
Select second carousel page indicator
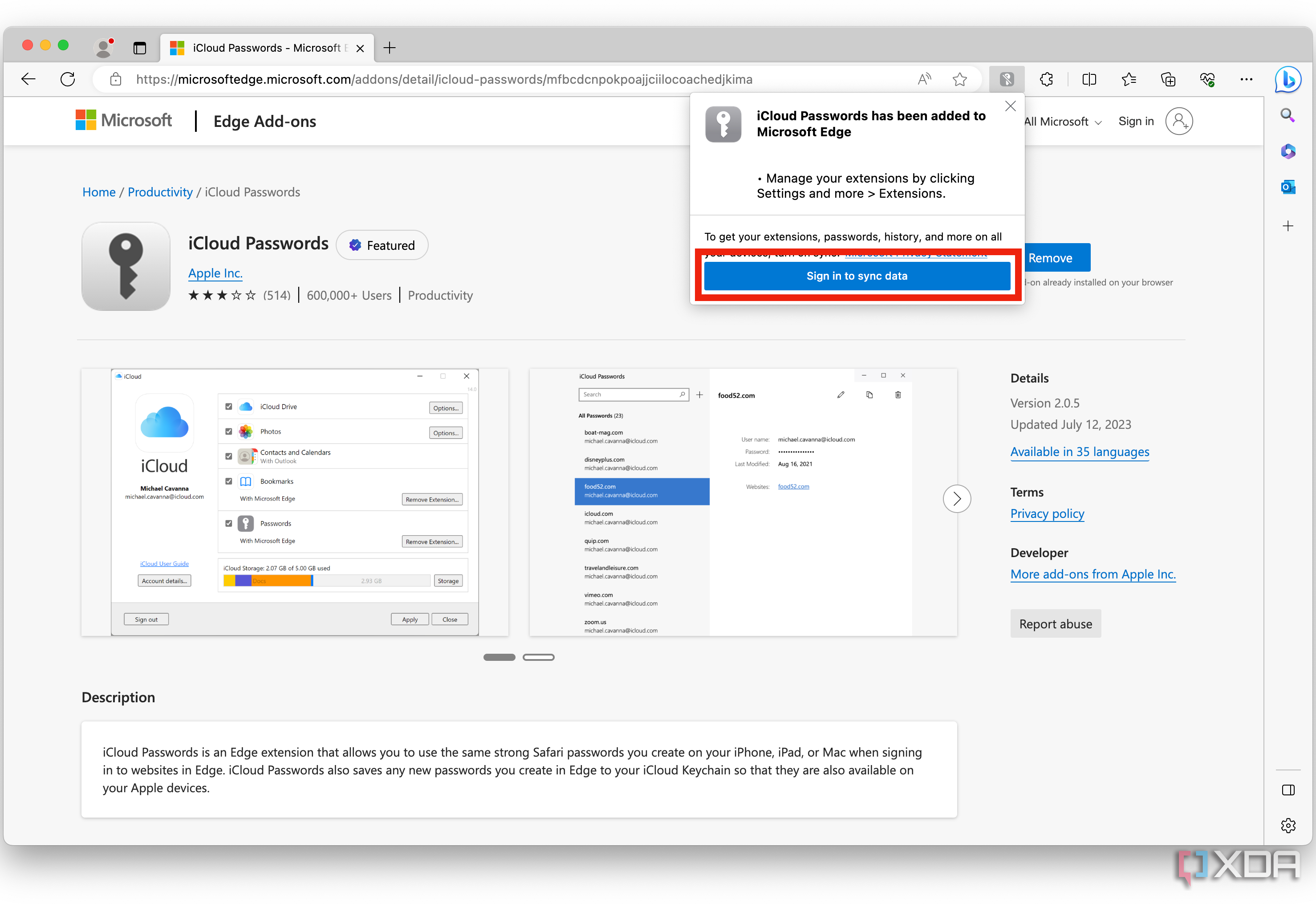[x=538, y=657]
